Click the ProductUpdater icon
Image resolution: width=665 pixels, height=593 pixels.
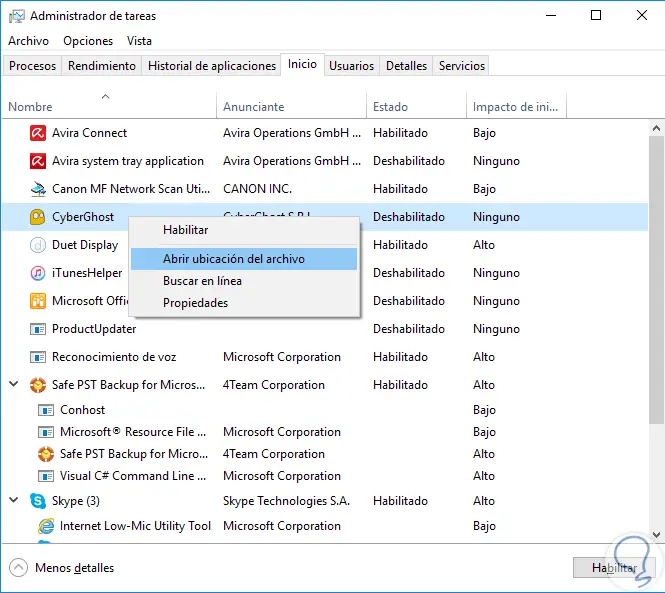38,329
